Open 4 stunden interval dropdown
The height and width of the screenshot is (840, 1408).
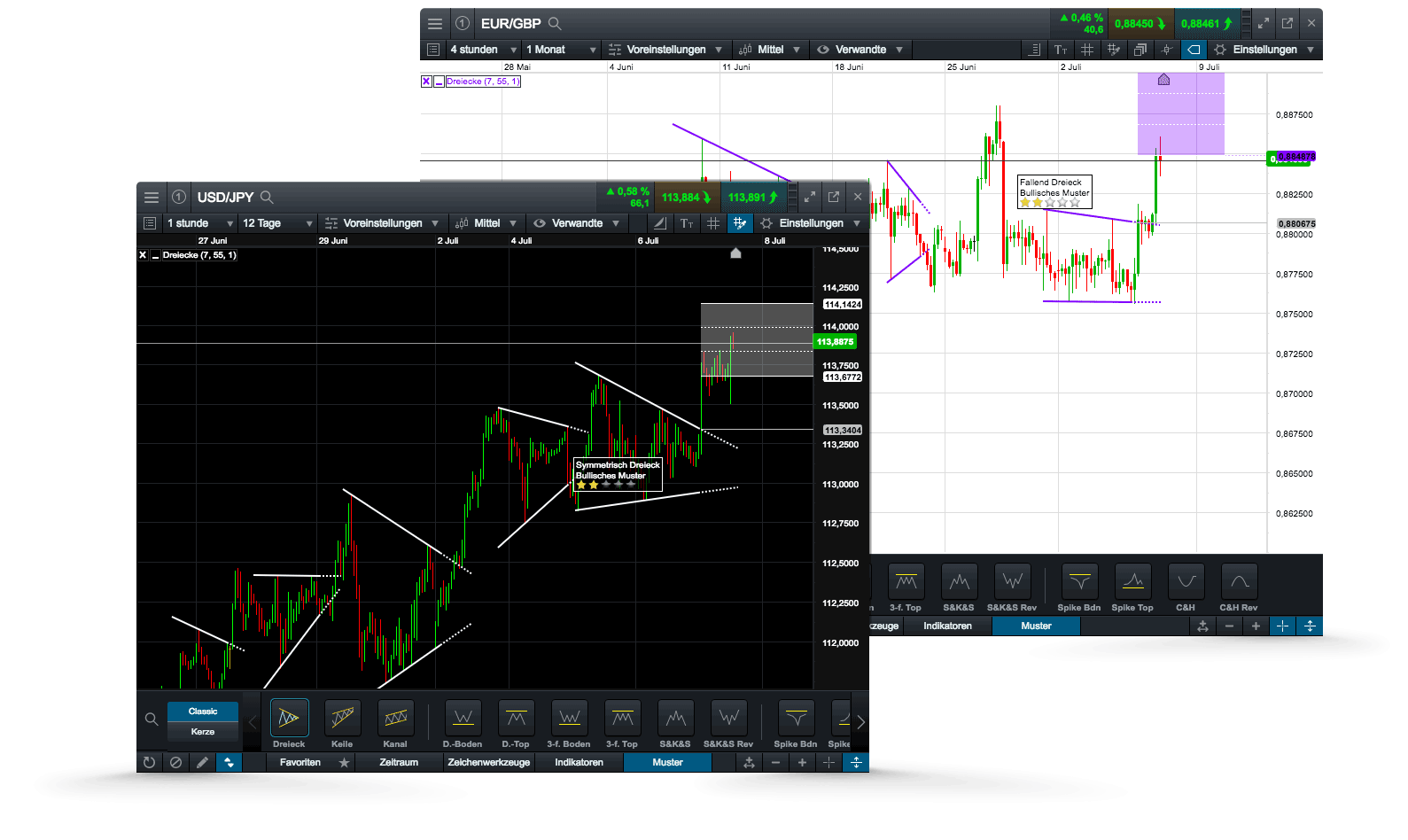(x=483, y=50)
